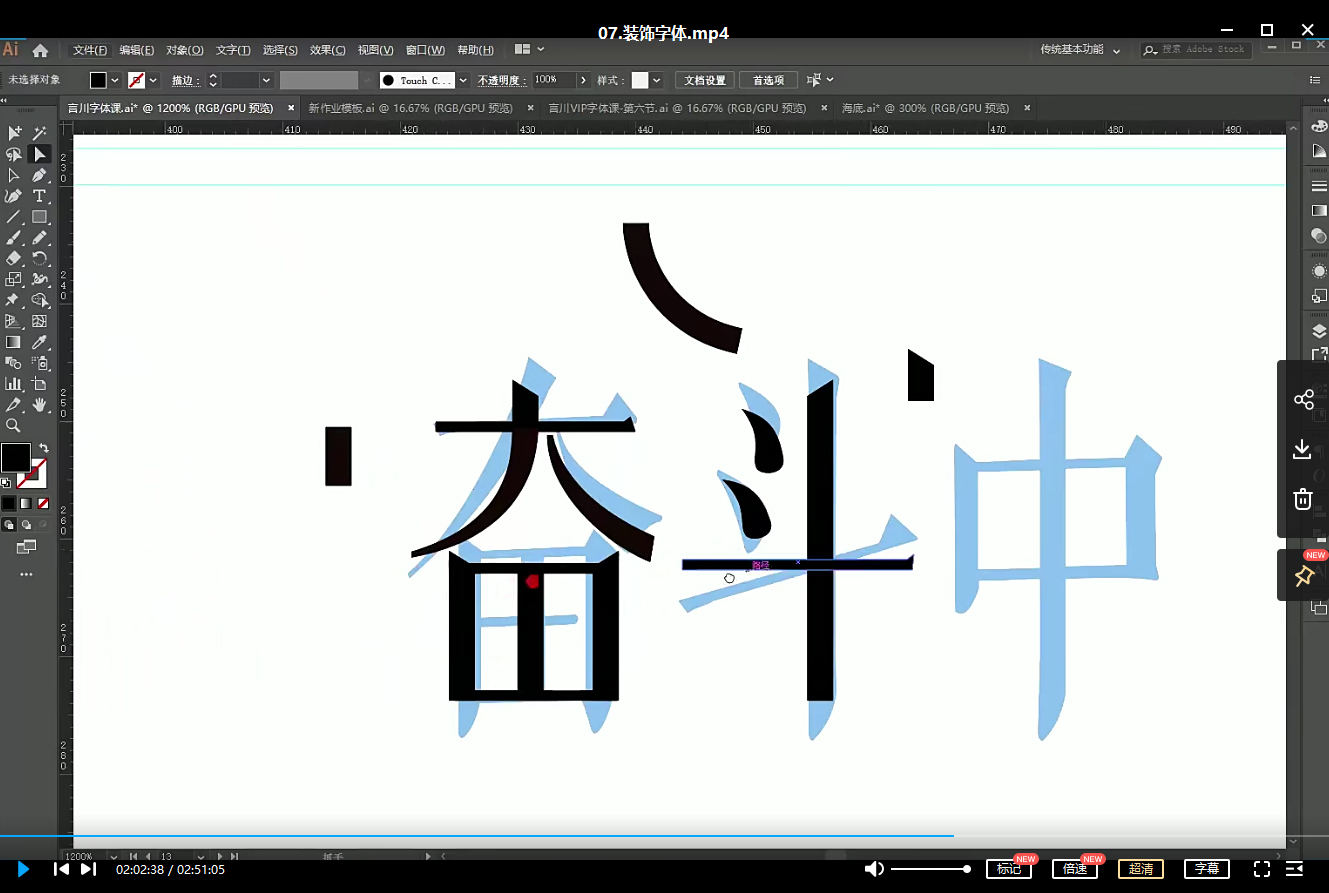The height and width of the screenshot is (893, 1329).
Task: Open the 文件(F) menu
Action: tap(90, 50)
